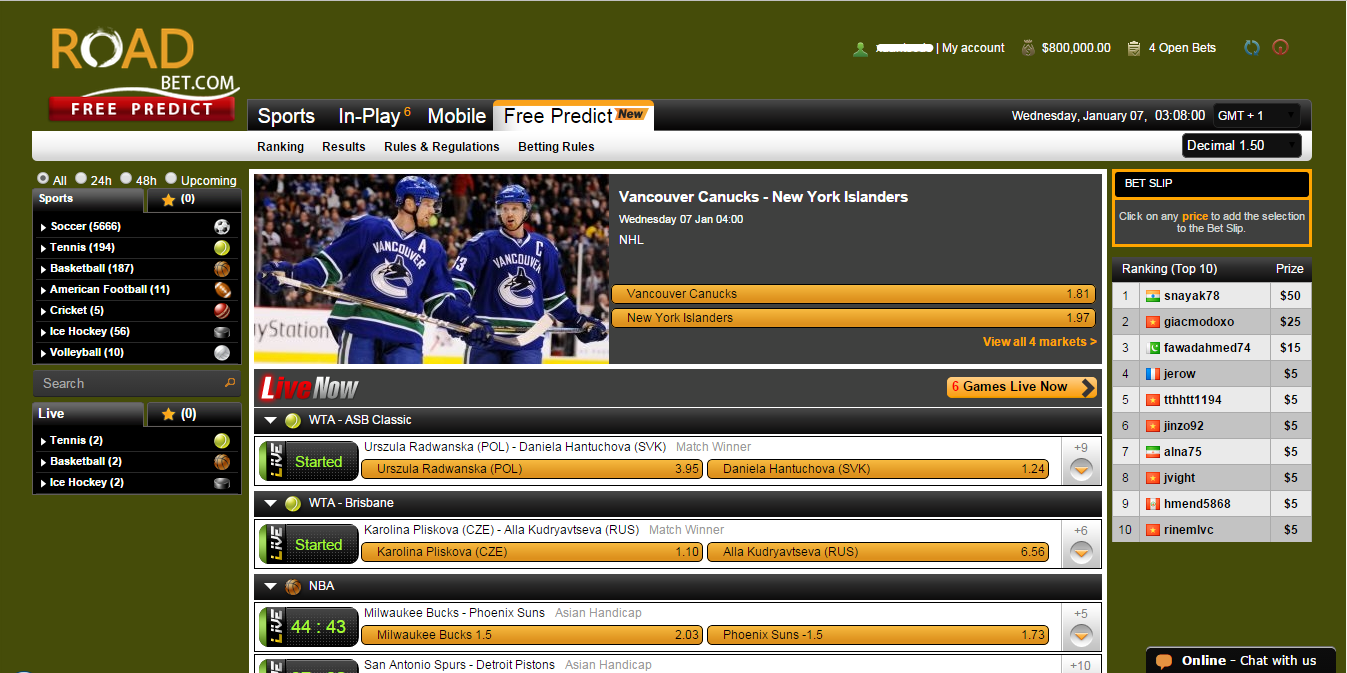Image resolution: width=1347 pixels, height=673 pixels.
Task: Click the chat bubble icon in Online chat
Action: [1163, 661]
